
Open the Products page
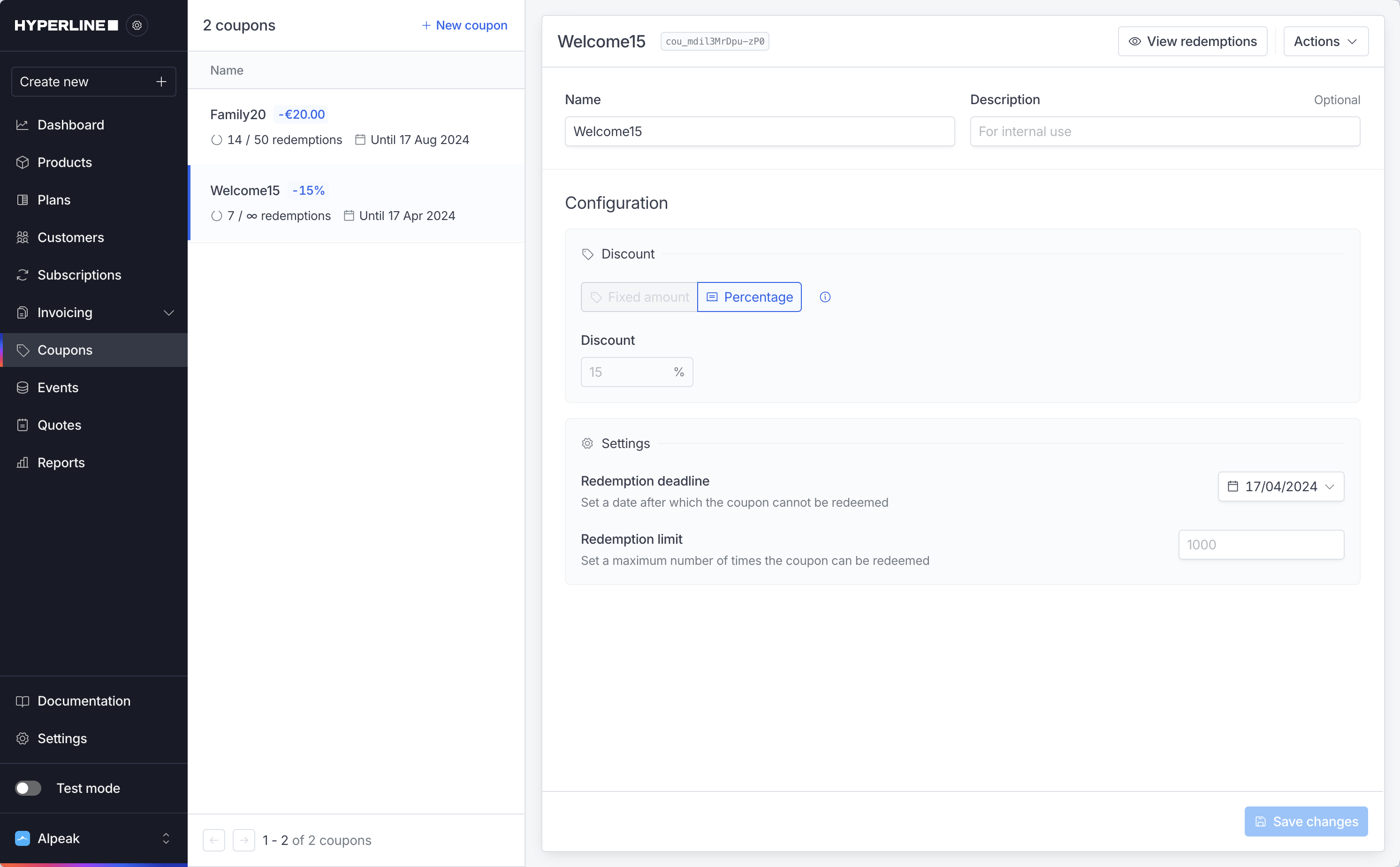click(x=93, y=162)
